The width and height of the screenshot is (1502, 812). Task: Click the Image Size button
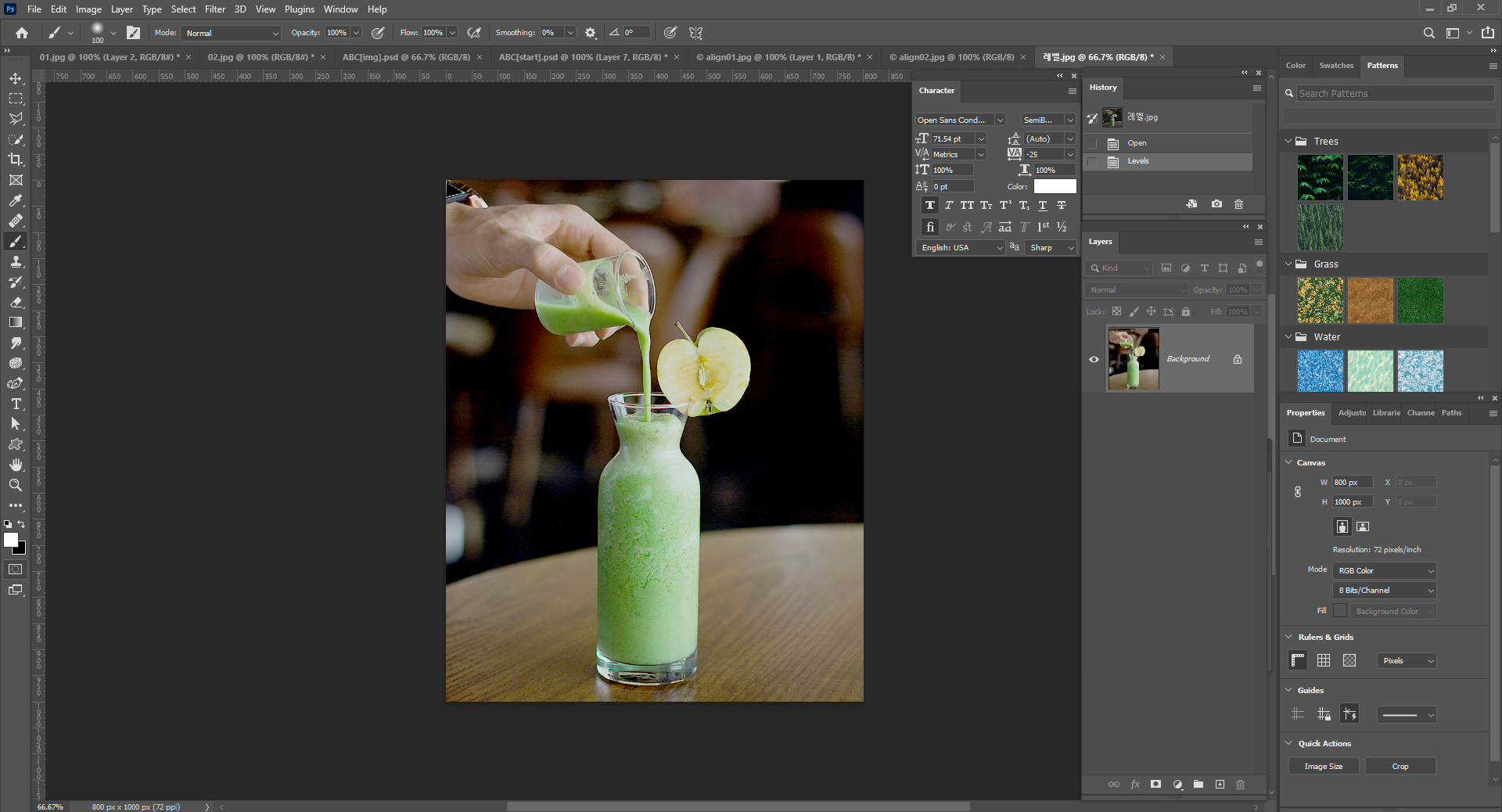pyautogui.click(x=1323, y=767)
